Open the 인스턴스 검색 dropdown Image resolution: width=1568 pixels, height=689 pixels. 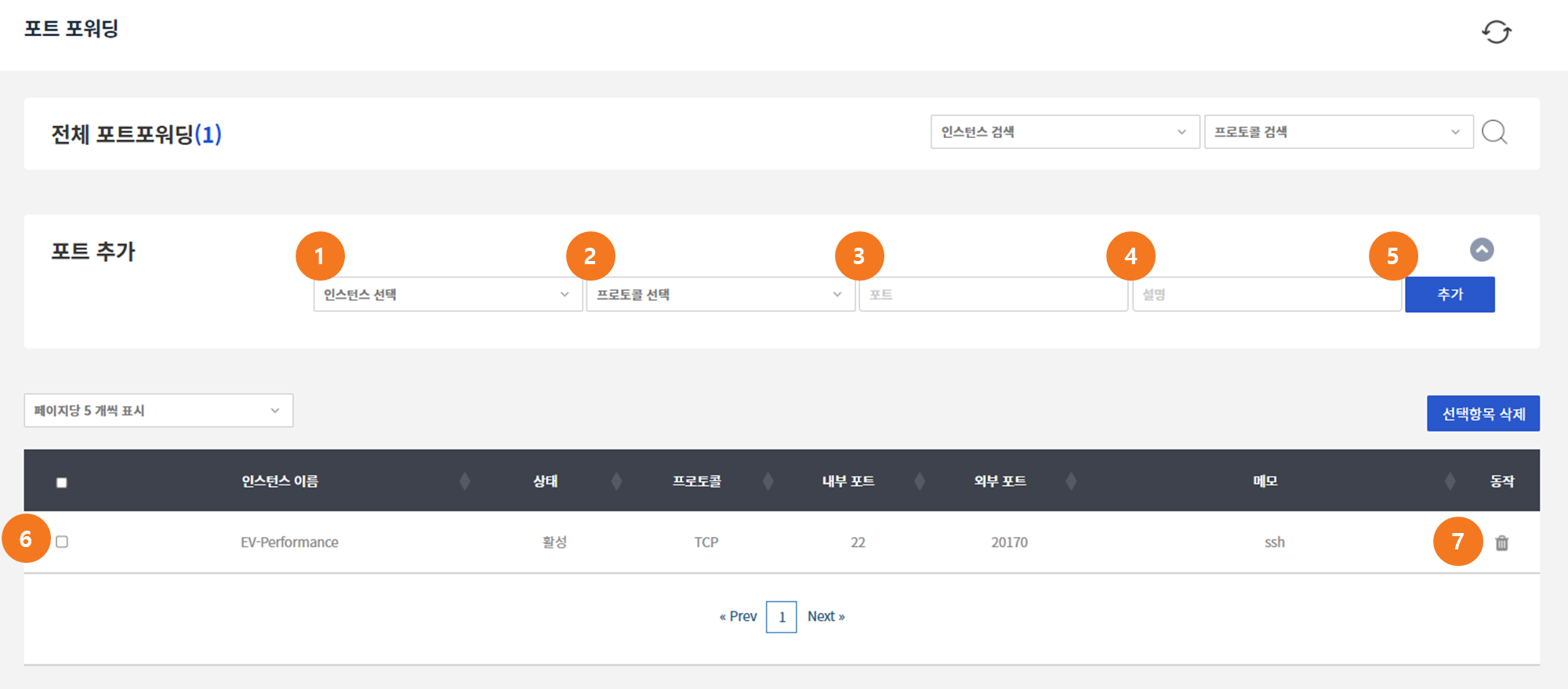tap(1064, 132)
